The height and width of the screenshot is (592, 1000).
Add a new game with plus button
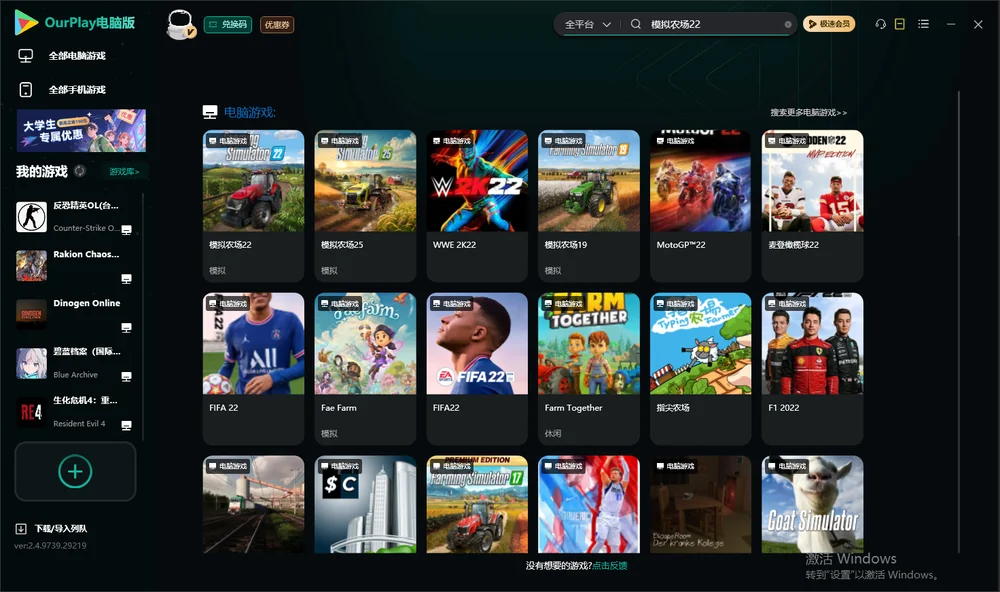point(75,471)
